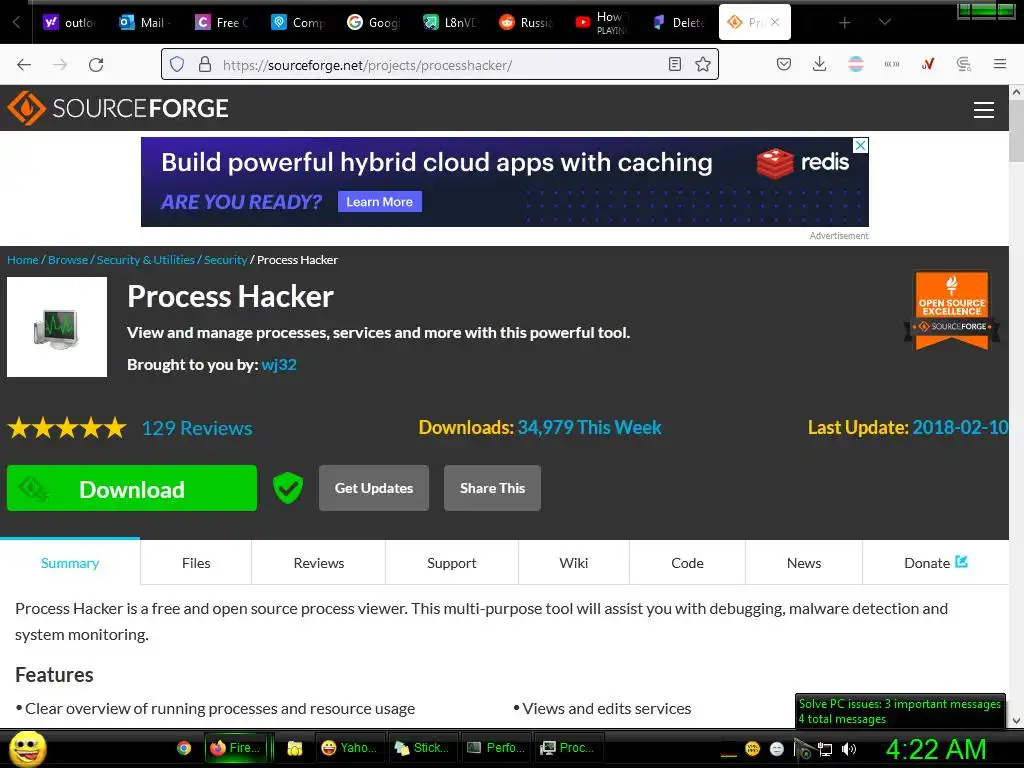Image resolution: width=1024 pixels, height=768 pixels.
Task: Go to the Browse breadcrumb link
Action: point(68,260)
